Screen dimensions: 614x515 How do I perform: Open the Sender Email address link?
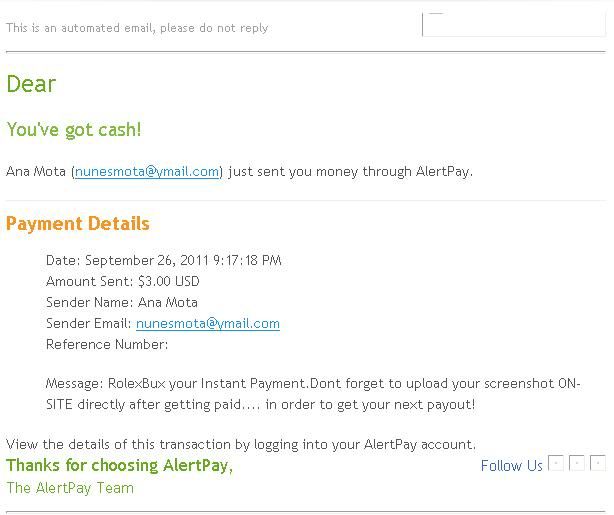208,323
